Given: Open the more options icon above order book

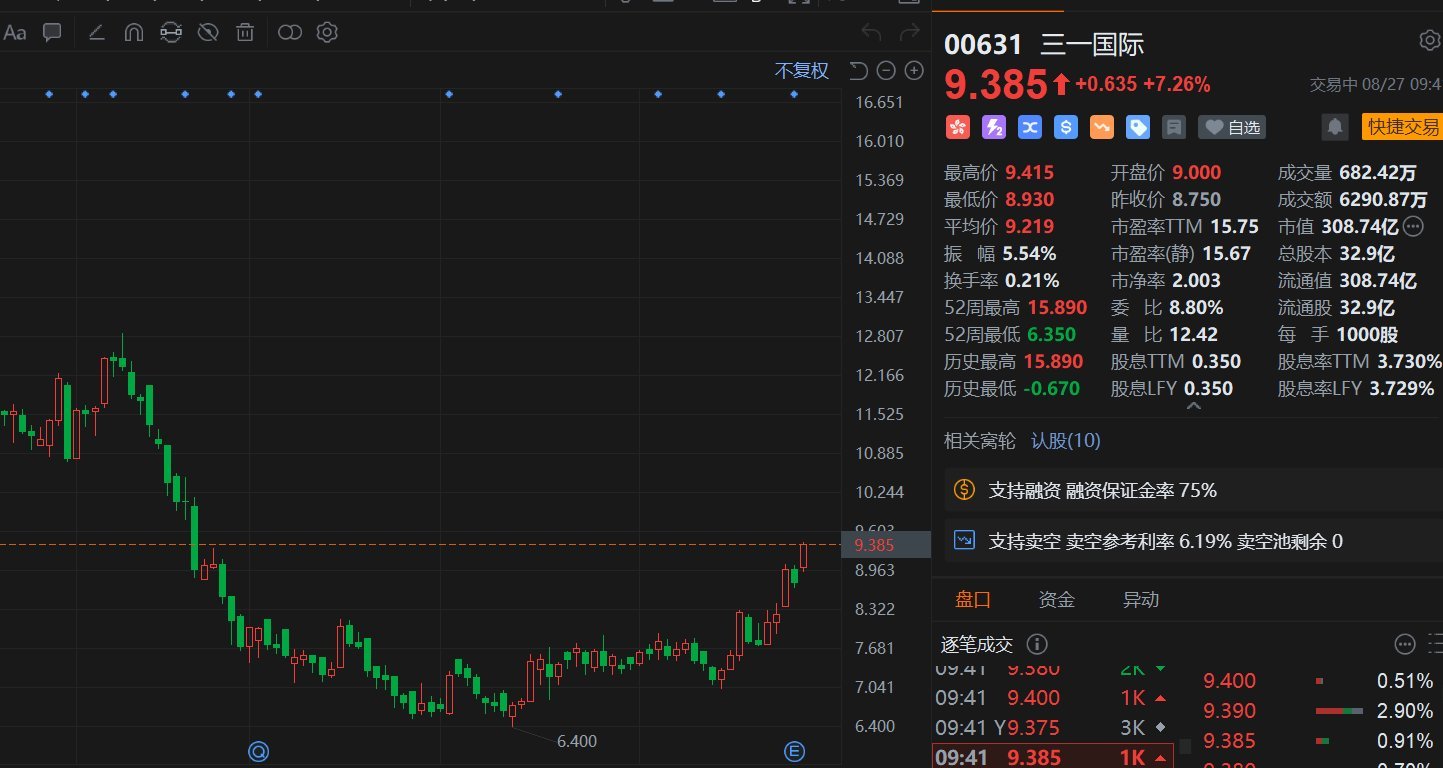Looking at the screenshot, I should [1405, 643].
